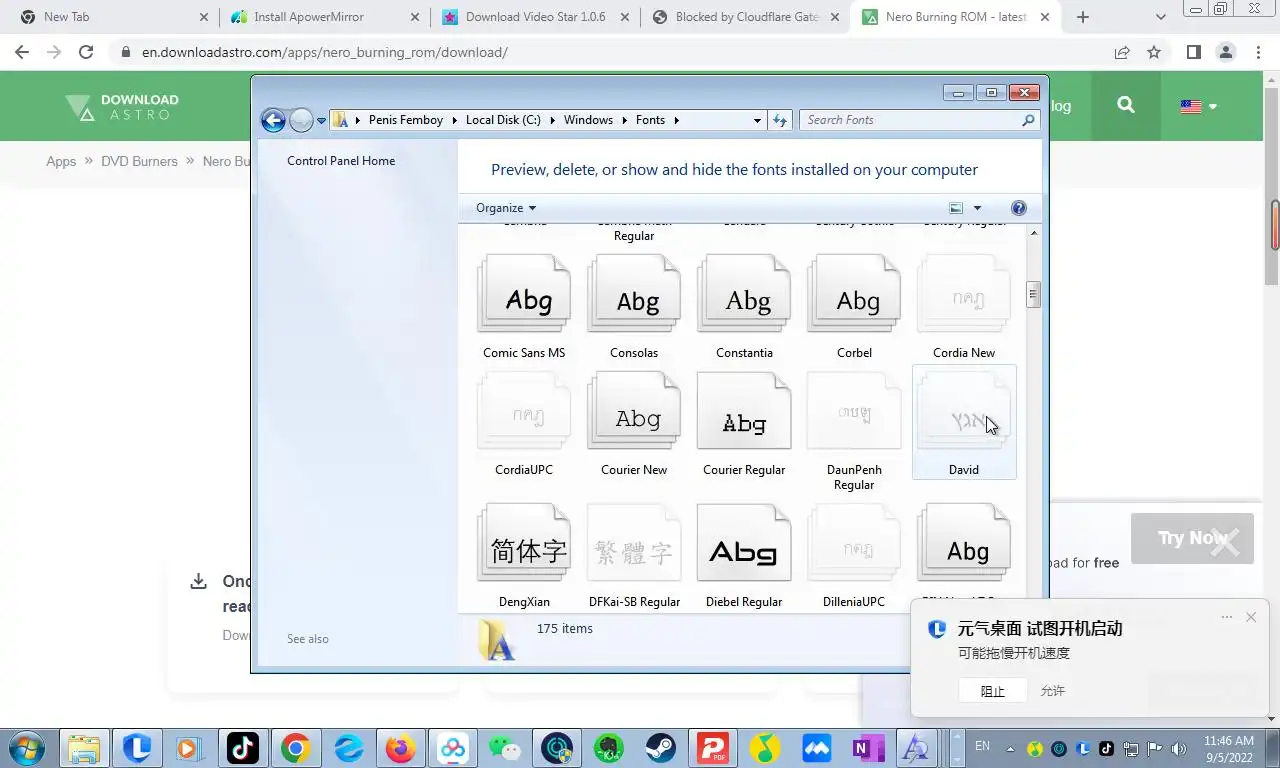Click the 允许 allow button in popup
1280x768 pixels.
[x=1053, y=691]
